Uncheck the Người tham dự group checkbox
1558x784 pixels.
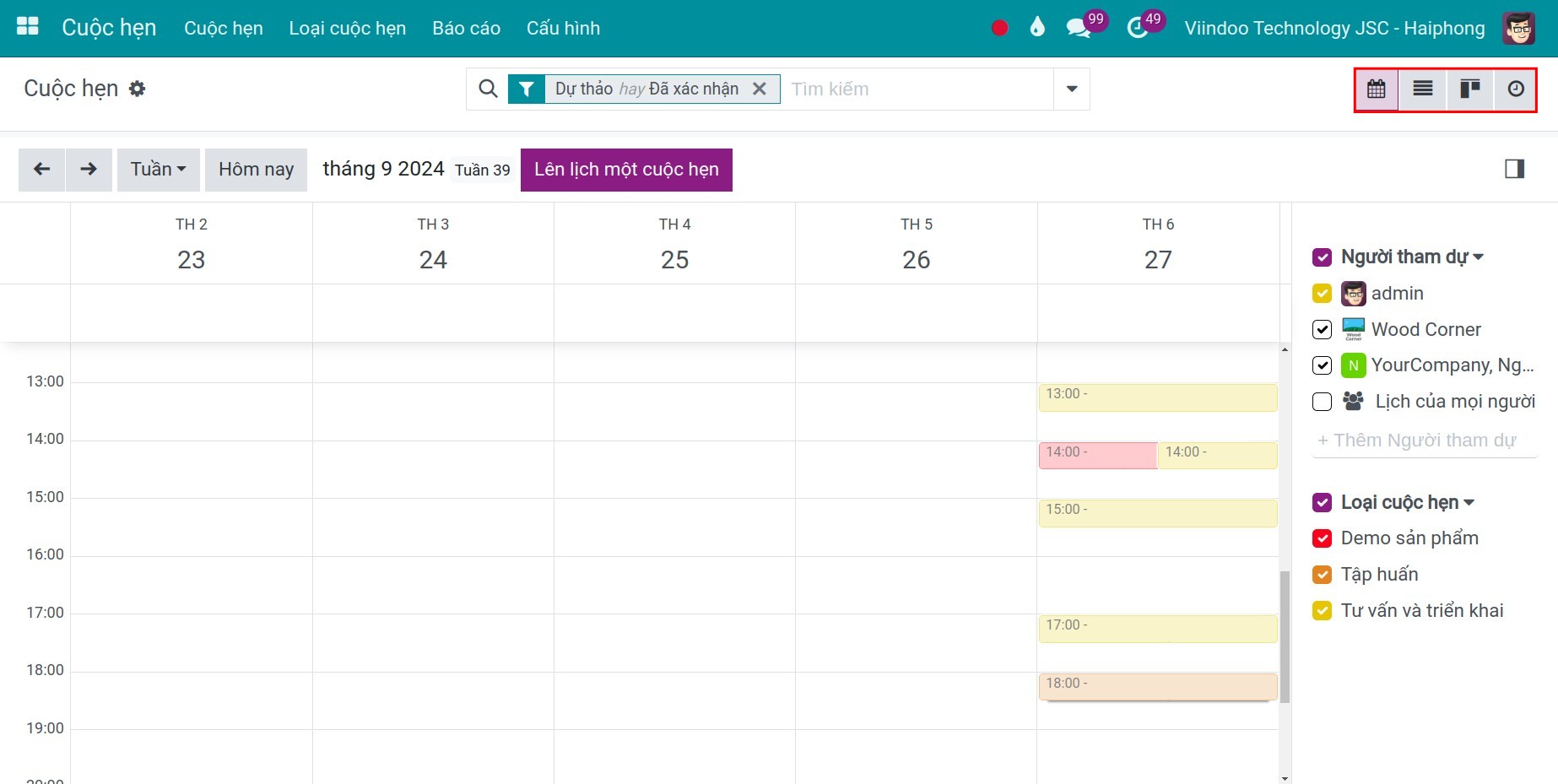[1323, 257]
